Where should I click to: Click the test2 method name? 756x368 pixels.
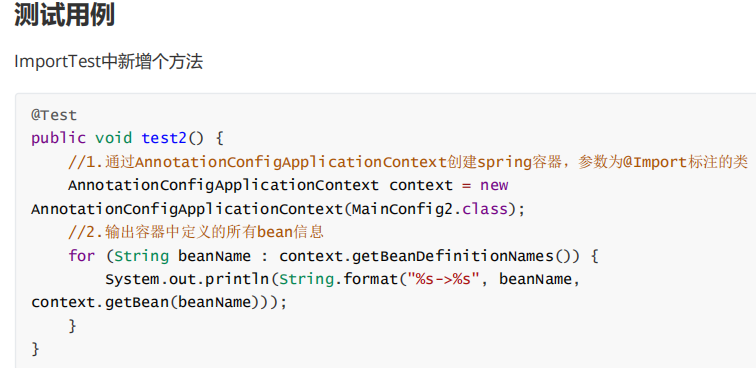164,138
